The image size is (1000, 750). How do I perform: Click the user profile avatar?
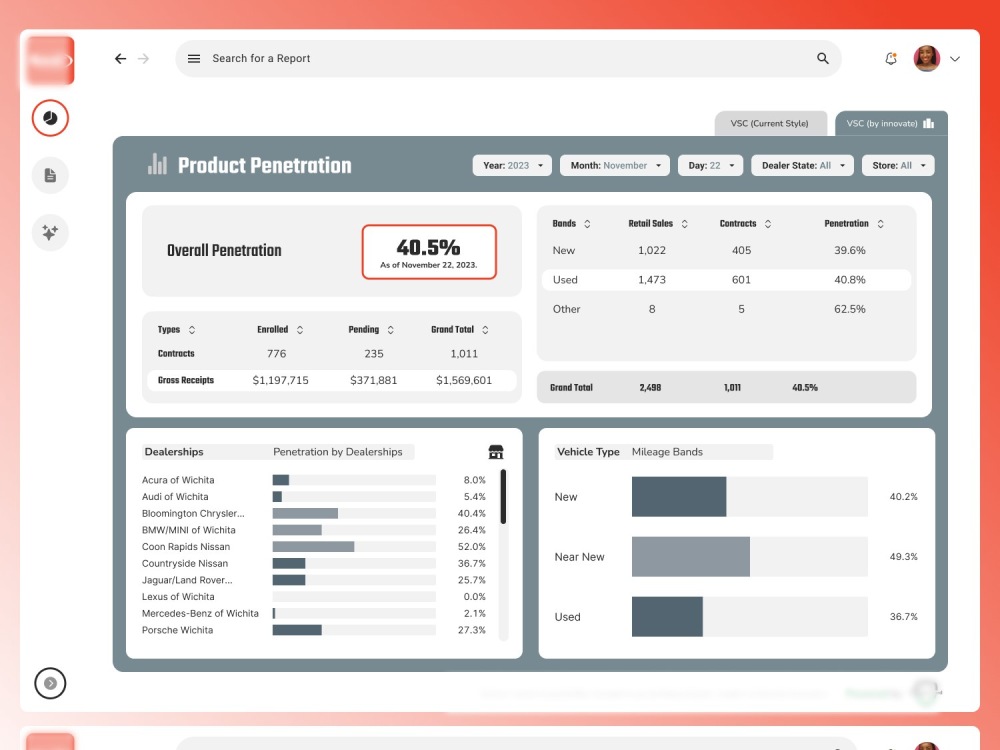(927, 59)
